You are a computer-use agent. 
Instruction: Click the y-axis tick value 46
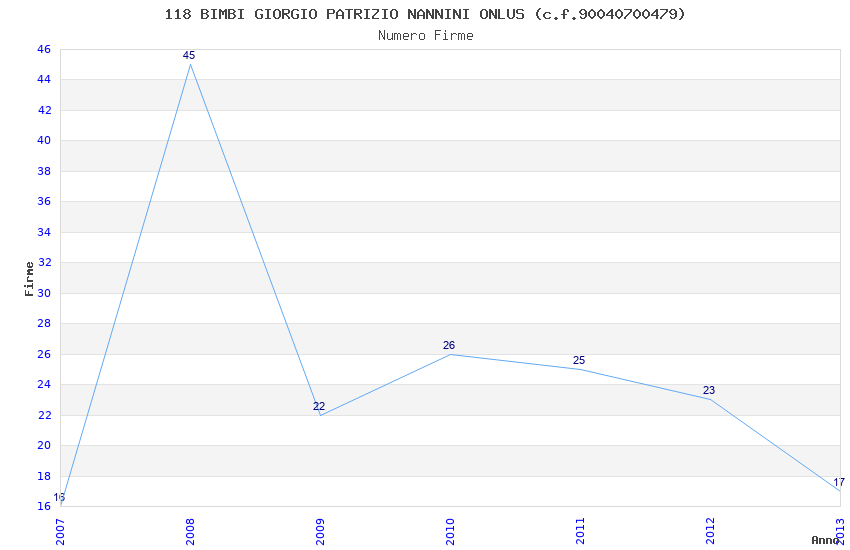(x=44, y=49)
